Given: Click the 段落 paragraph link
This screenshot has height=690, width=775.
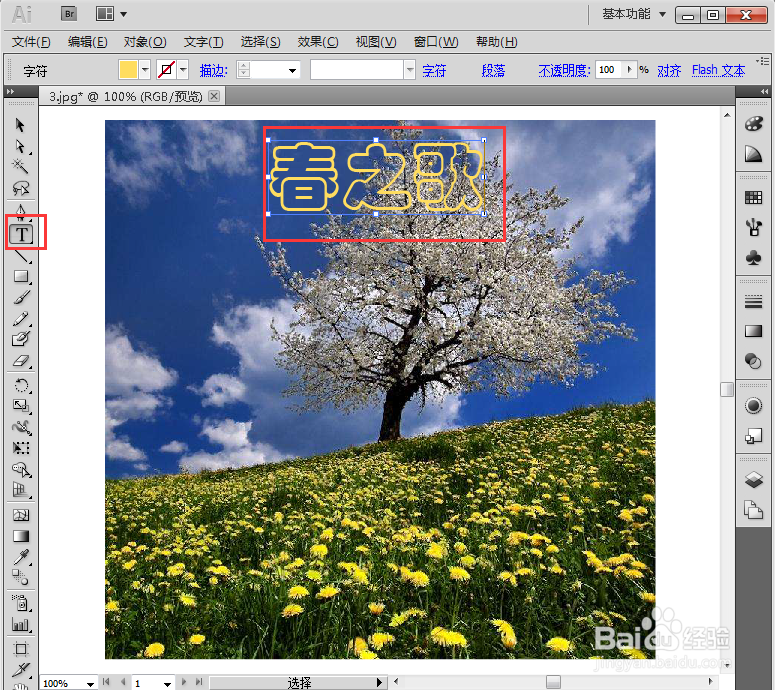Looking at the screenshot, I should pyautogui.click(x=493, y=71).
